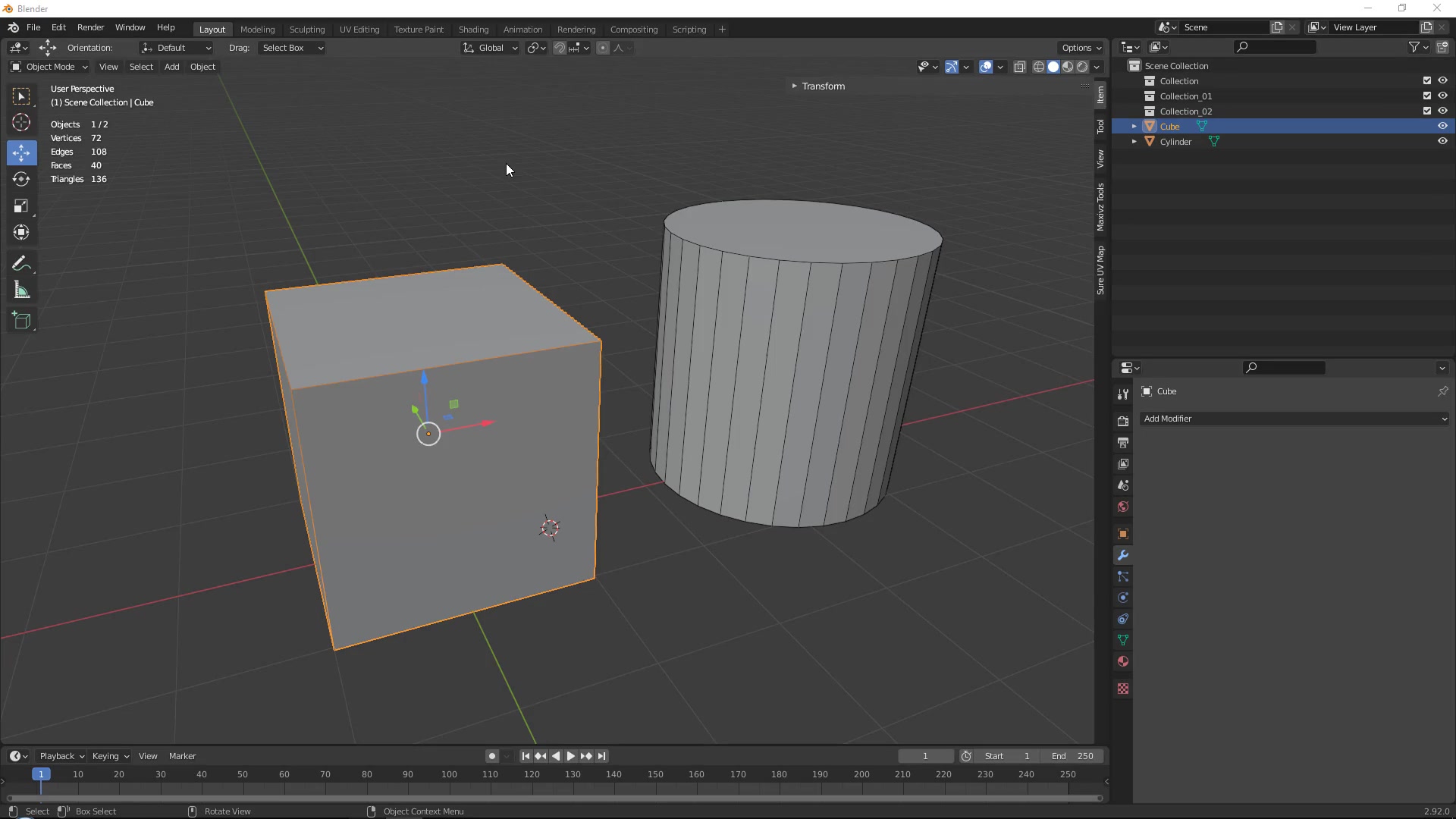Uncheck the Collection exclude checkbox
Image resolution: width=1456 pixels, height=819 pixels.
pos(1427,80)
